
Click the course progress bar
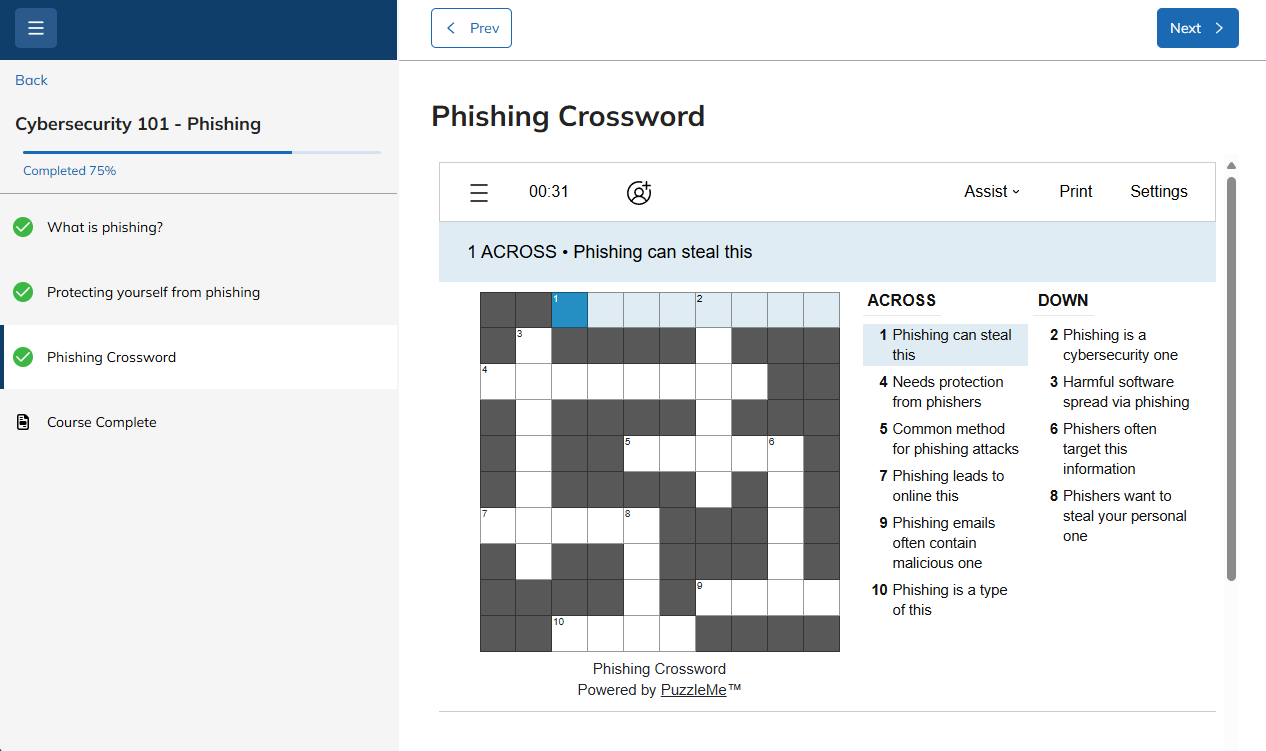(202, 152)
